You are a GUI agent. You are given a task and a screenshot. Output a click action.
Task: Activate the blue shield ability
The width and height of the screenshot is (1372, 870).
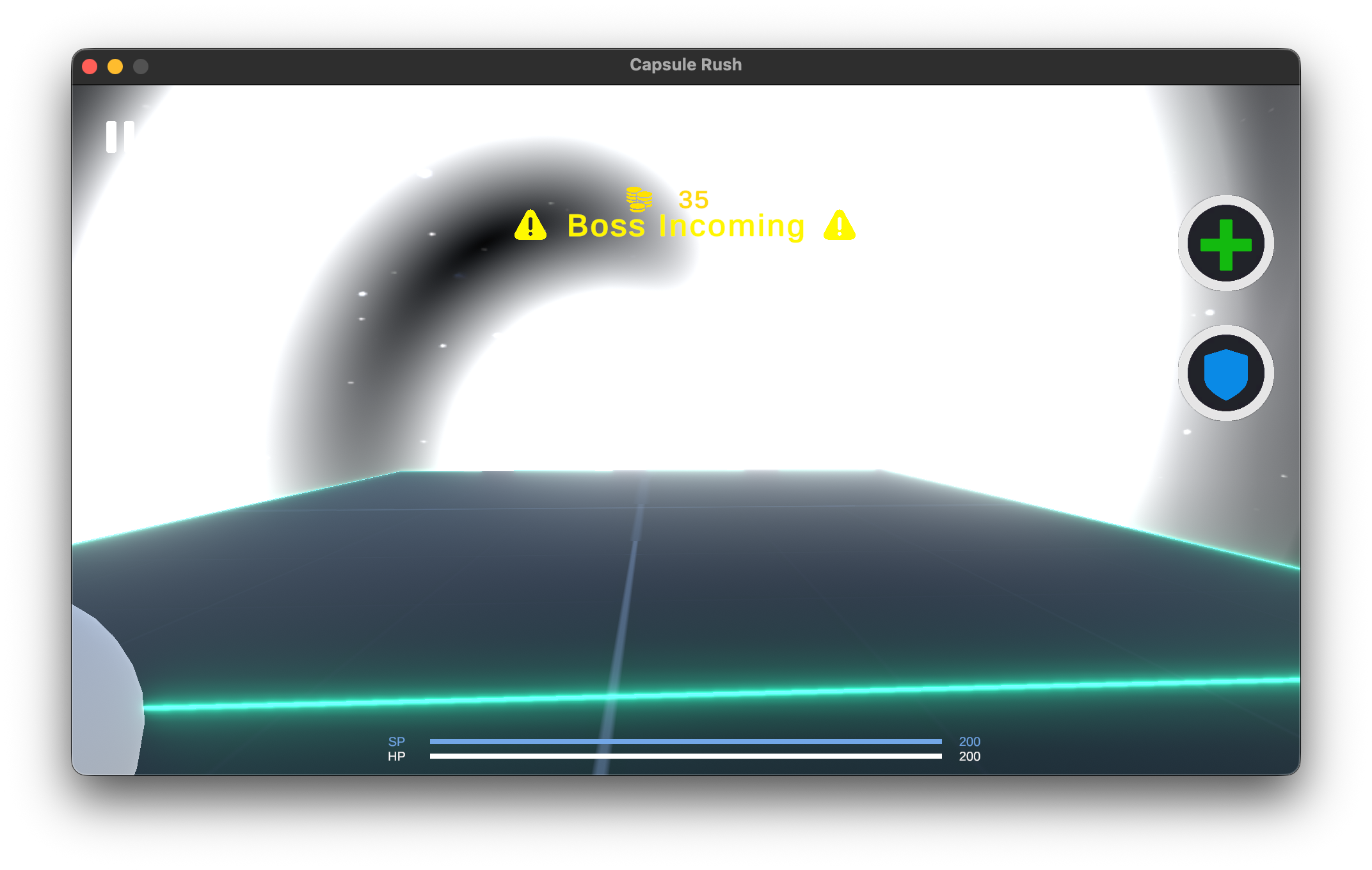click(1225, 373)
